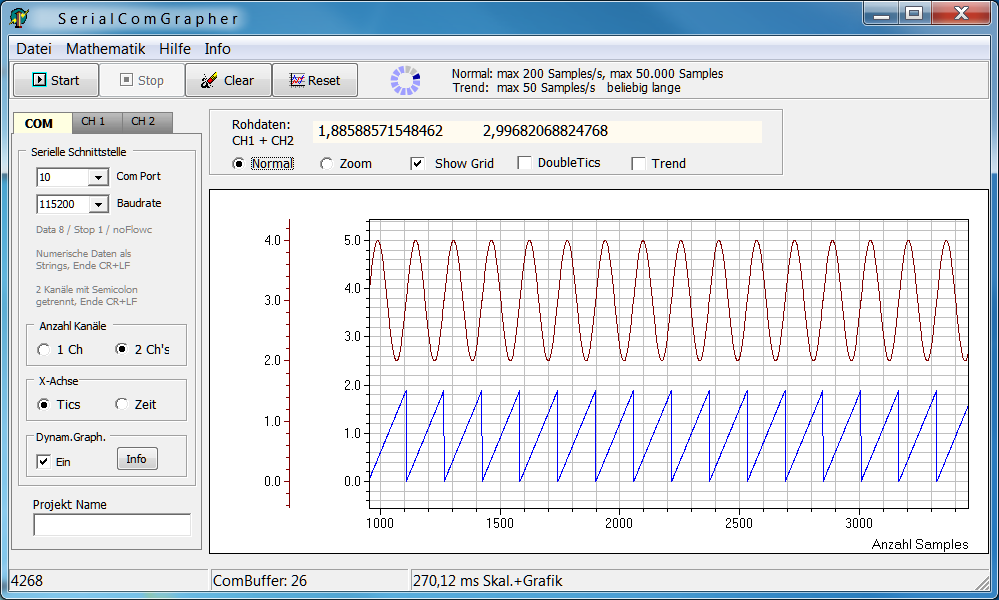This screenshot has width=999, height=600.
Task: Select the 1 Ch radio button
Action: (43, 349)
